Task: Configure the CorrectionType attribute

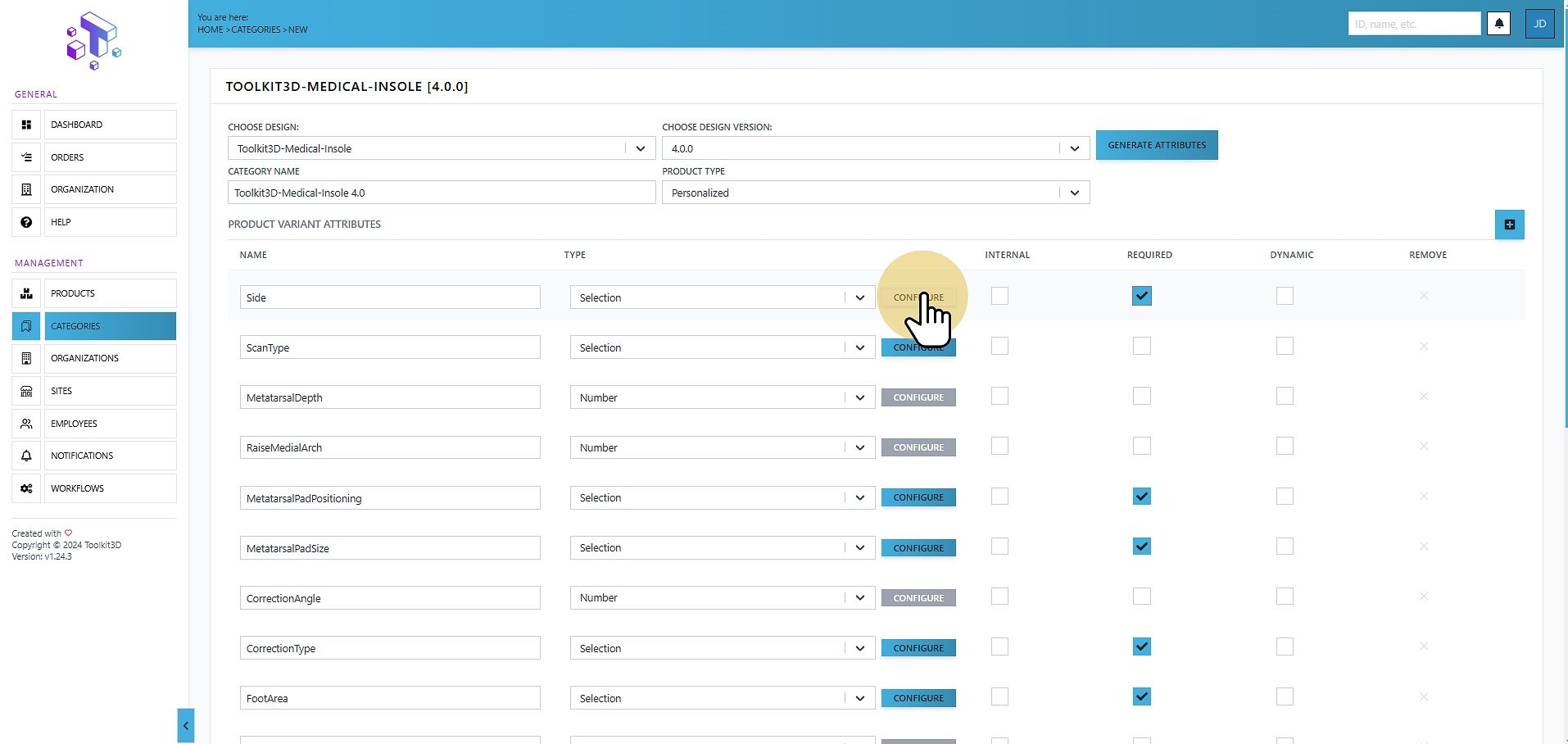Action: point(918,648)
